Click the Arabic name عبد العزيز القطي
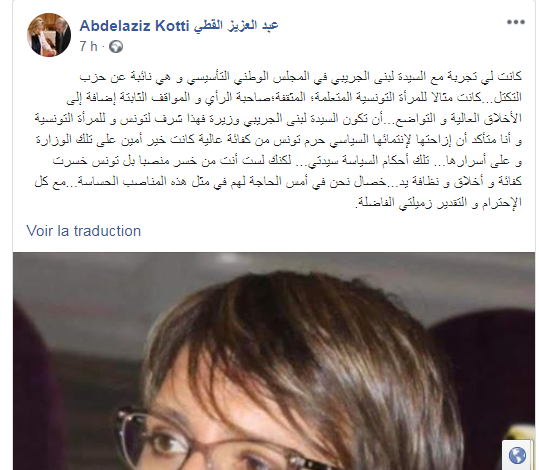 click(235, 26)
